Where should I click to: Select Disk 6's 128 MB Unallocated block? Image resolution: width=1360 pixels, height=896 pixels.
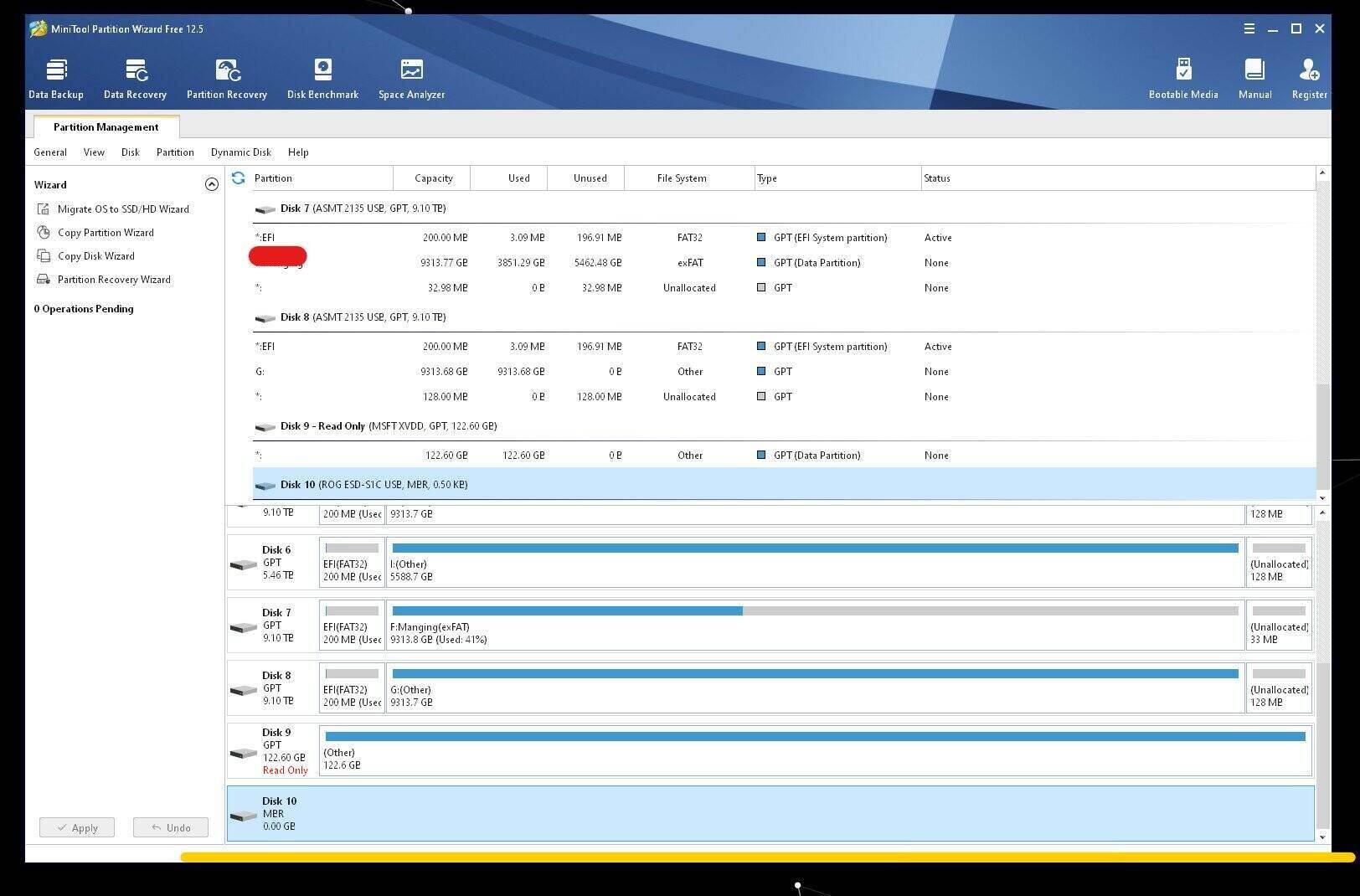click(x=1279, y=563)
